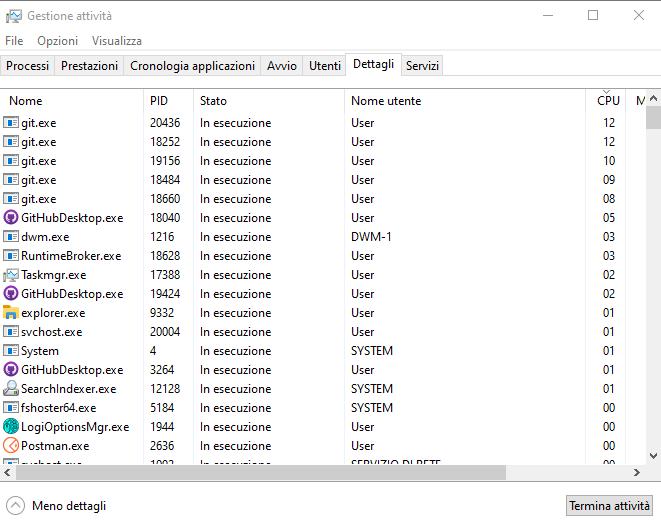Click the Gestione attività title bar icon
The image size is (661, 529).
pos(13,16)
